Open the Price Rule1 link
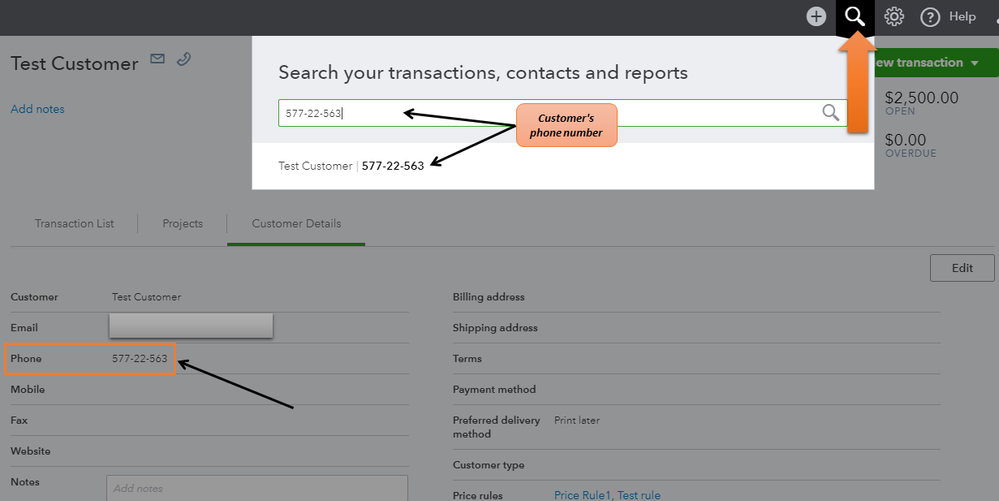Image resolution: width=999 pixels, height=501 pixels. pos(582,495)
